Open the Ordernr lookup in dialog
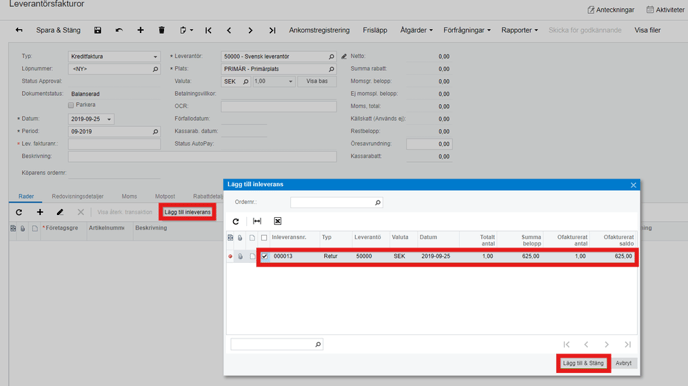 [x=378, y=203]
